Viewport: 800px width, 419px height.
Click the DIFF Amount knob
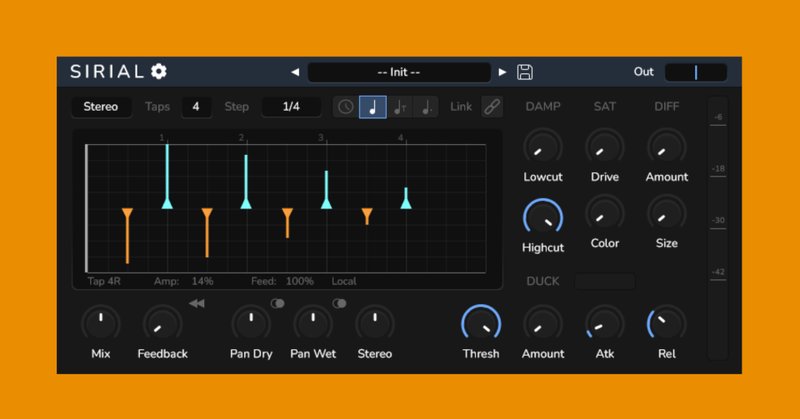(667, 147)
